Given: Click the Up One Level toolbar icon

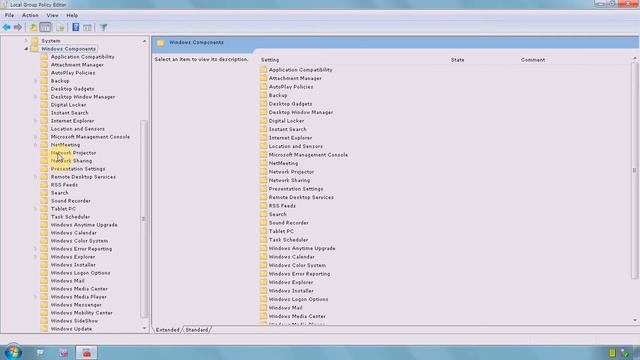Looking at the screenshot, I should click(33, 27).
